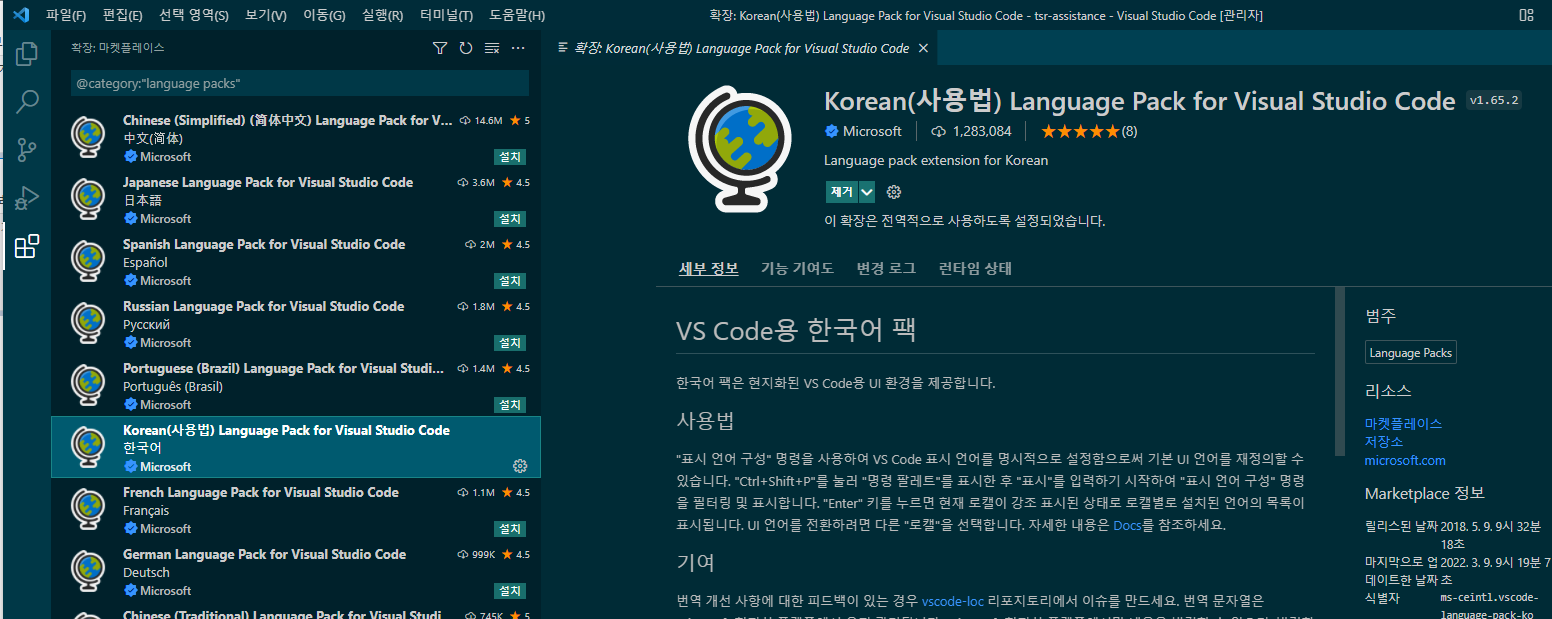Switch to the 세부 정보 tab

708,268
